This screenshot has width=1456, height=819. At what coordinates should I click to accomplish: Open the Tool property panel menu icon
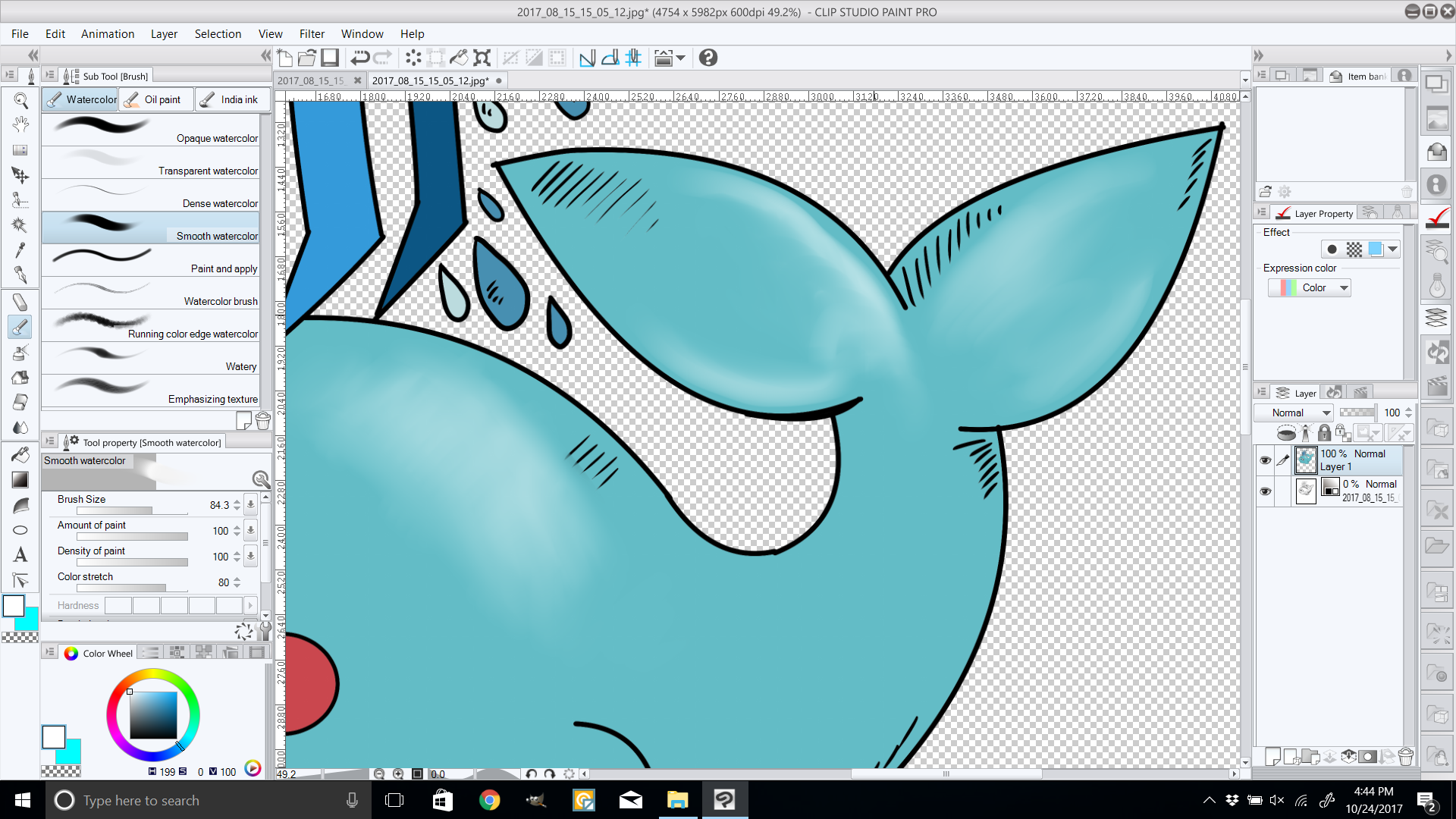(x=50, y=441)
